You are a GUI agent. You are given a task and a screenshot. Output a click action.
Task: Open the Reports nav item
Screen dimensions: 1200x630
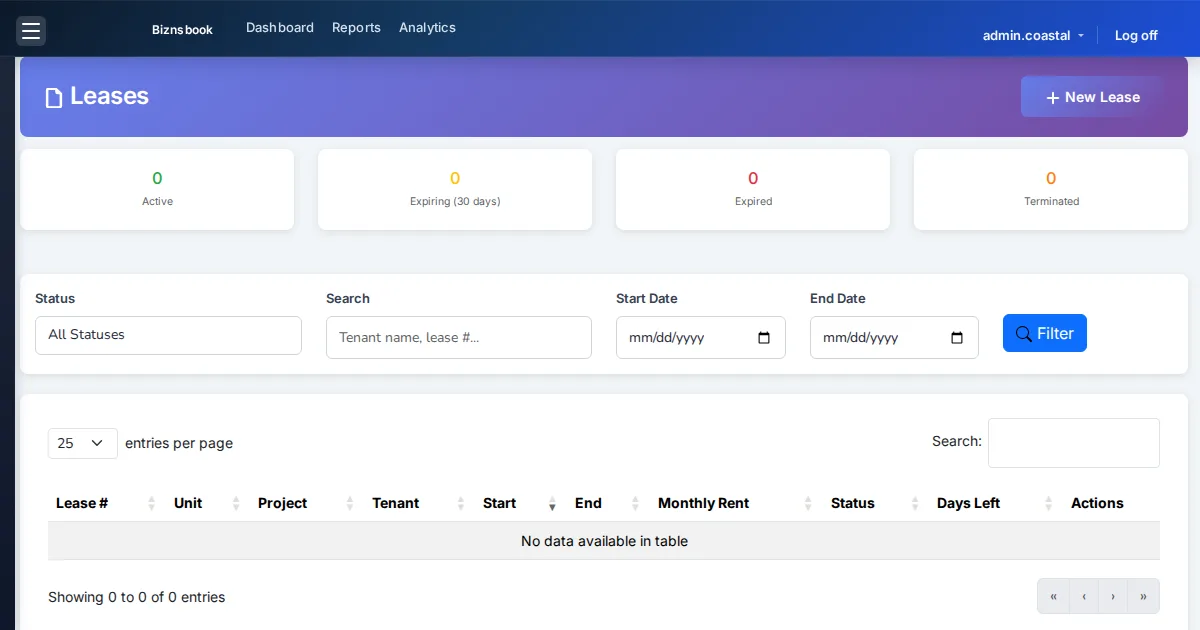356,28
